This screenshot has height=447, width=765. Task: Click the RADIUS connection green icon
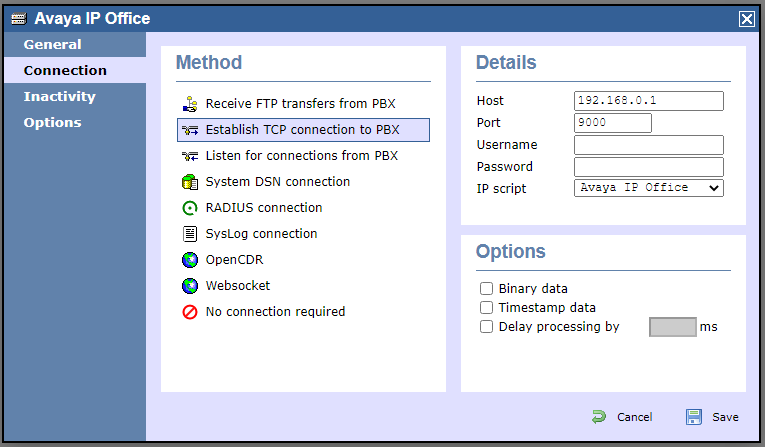point(190,208)
